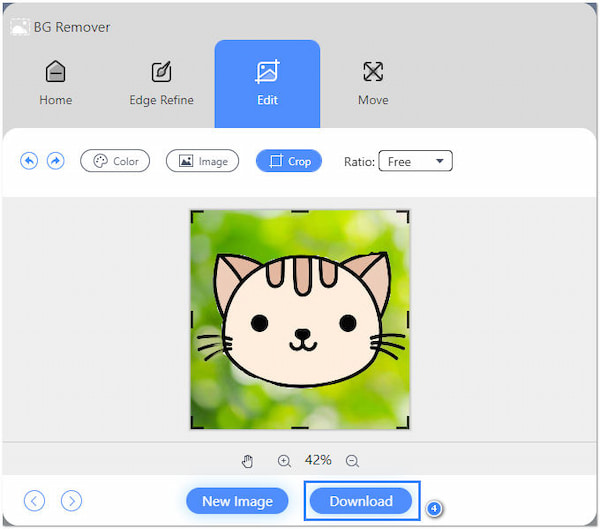Switch to Image background option
The height and width of the screenshot is (529, 600).
[202, 161]
